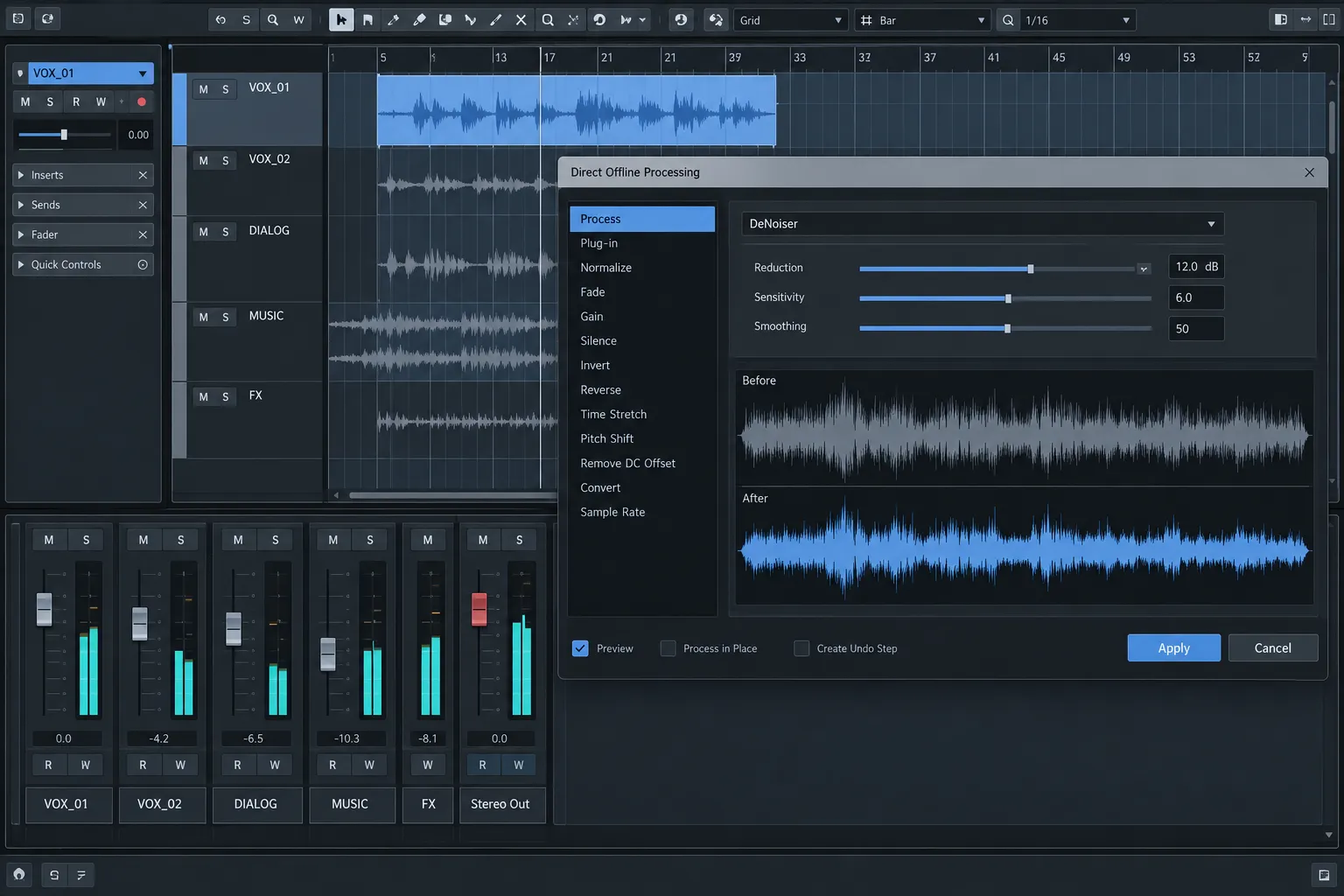Image resolution: width=1344 pixels, height=896 pixels.
Task: Select the Draw pencil tool
Action: 394,19
